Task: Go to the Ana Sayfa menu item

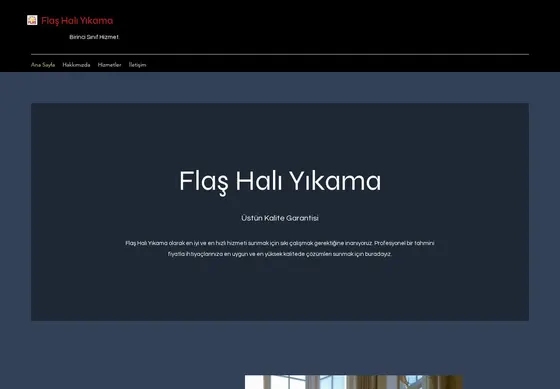Action: [x=43, y=65]
